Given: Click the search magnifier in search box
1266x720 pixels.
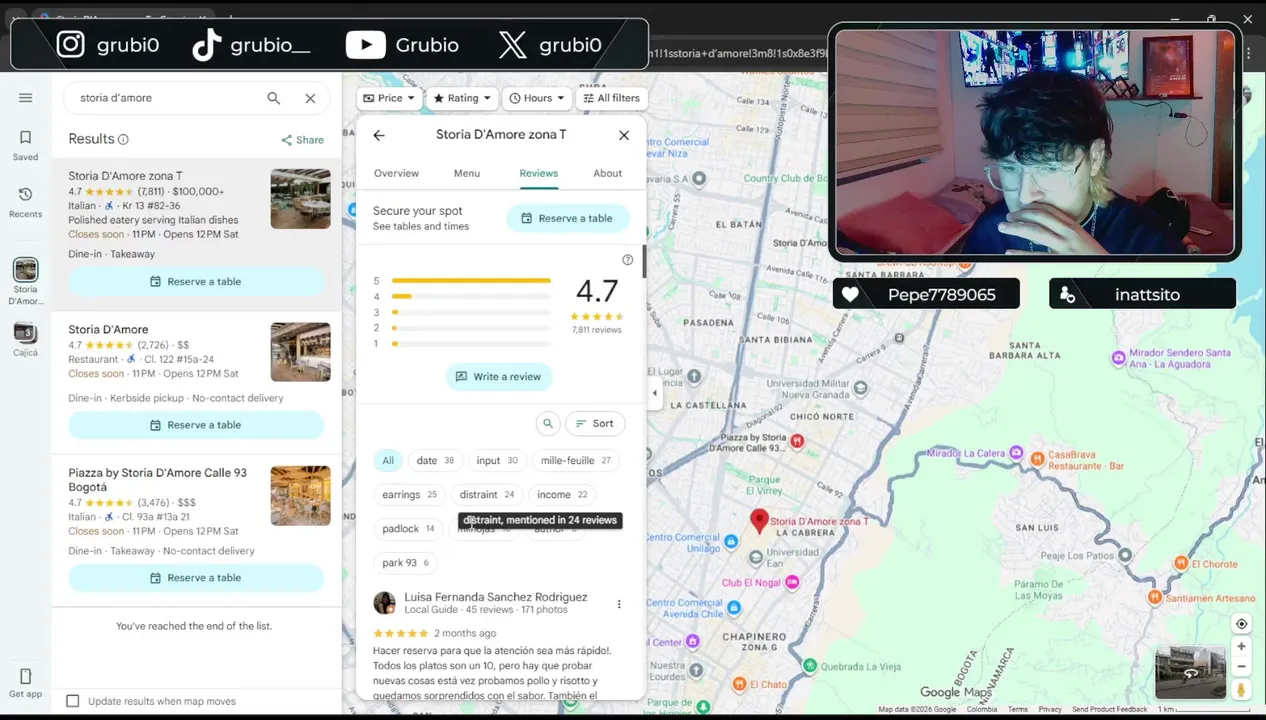Looking at the screenshot, I should (273, 98).
